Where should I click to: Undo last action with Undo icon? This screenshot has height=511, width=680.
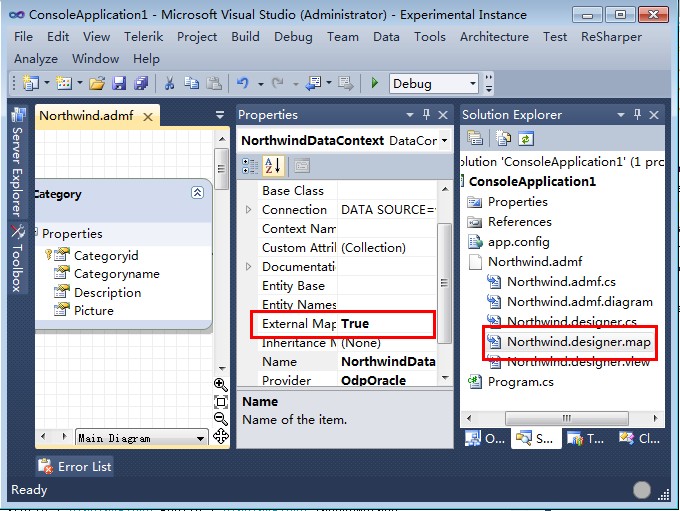[x=242, y=83]
